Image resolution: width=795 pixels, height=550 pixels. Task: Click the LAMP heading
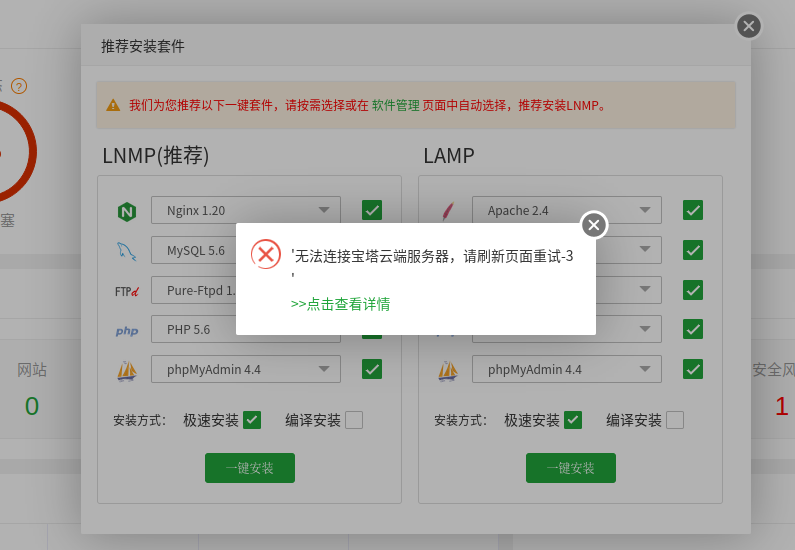(x=449, y=156)
